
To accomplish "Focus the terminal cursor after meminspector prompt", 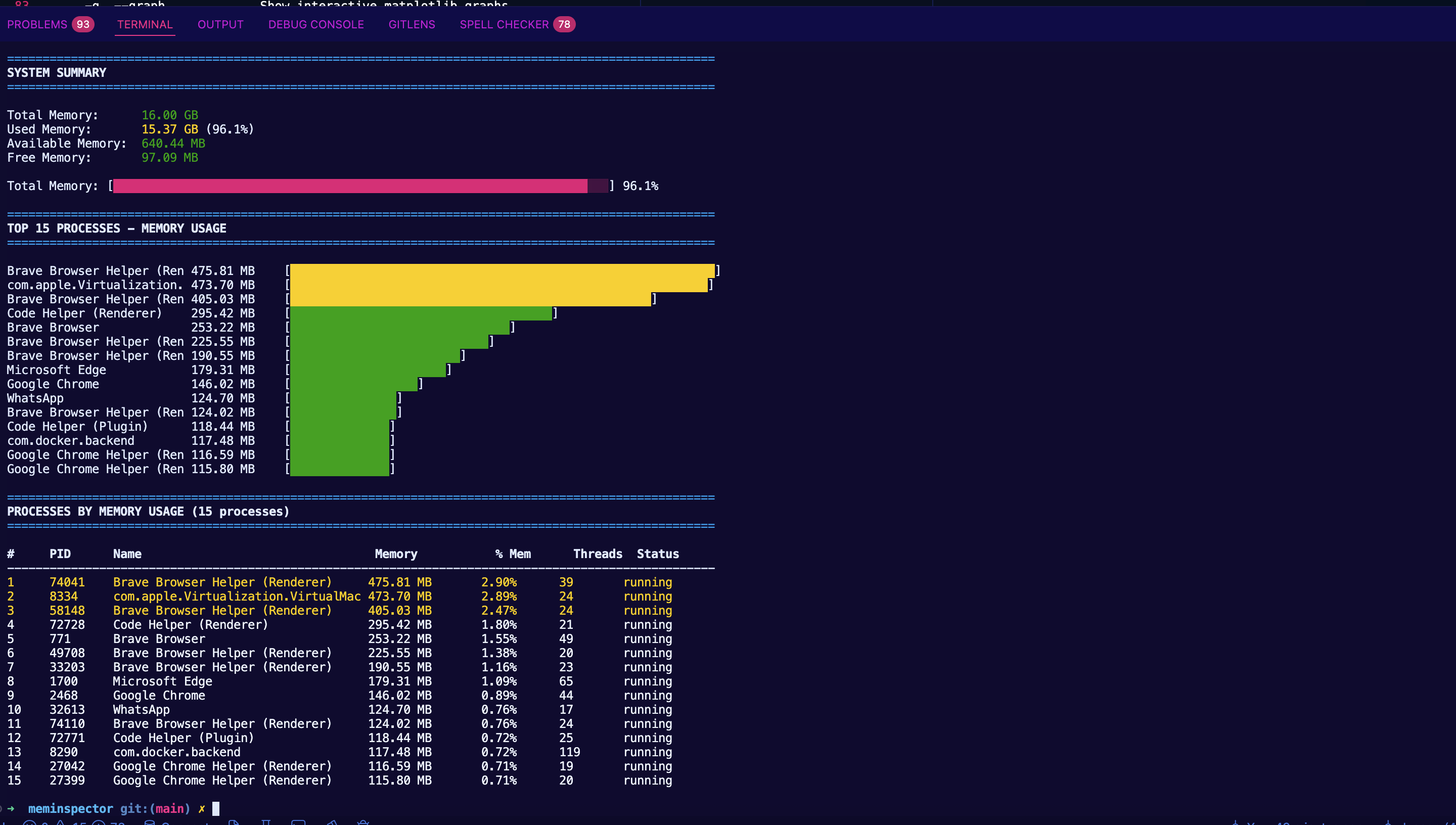I will point(216,808).
